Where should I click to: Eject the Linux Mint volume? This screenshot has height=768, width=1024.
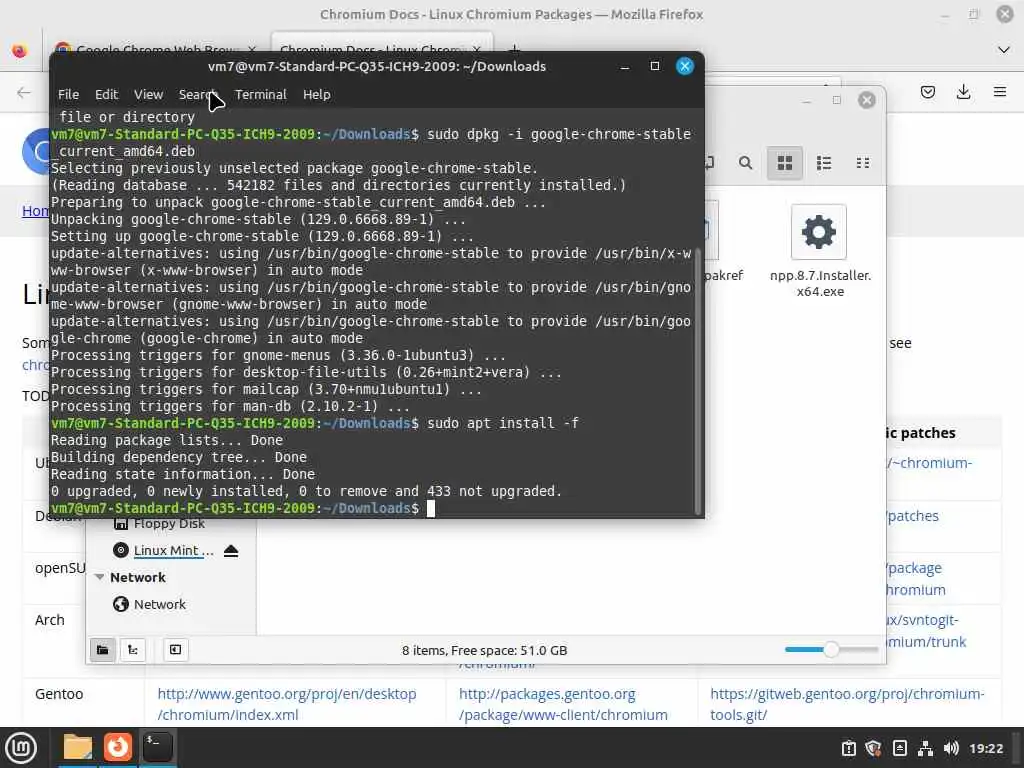click(231, 551)
